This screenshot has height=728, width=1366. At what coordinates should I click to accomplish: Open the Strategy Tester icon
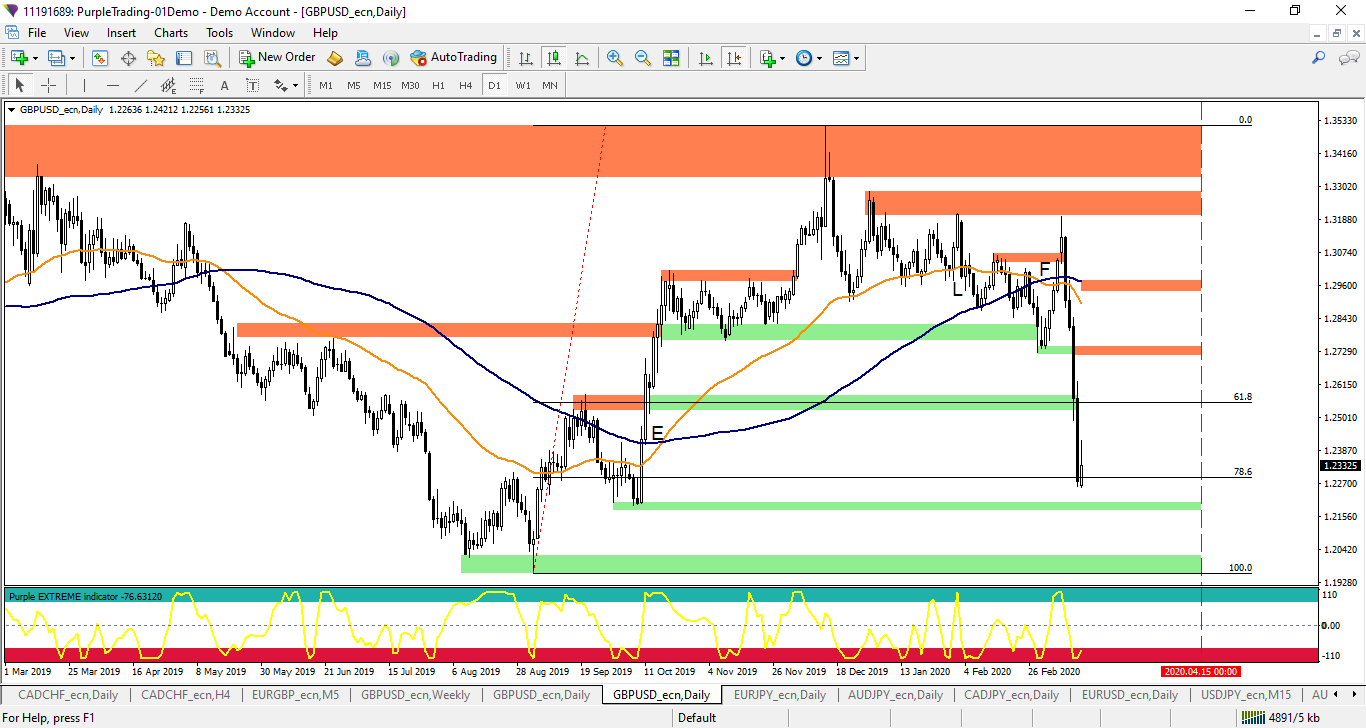click(213, 58)
